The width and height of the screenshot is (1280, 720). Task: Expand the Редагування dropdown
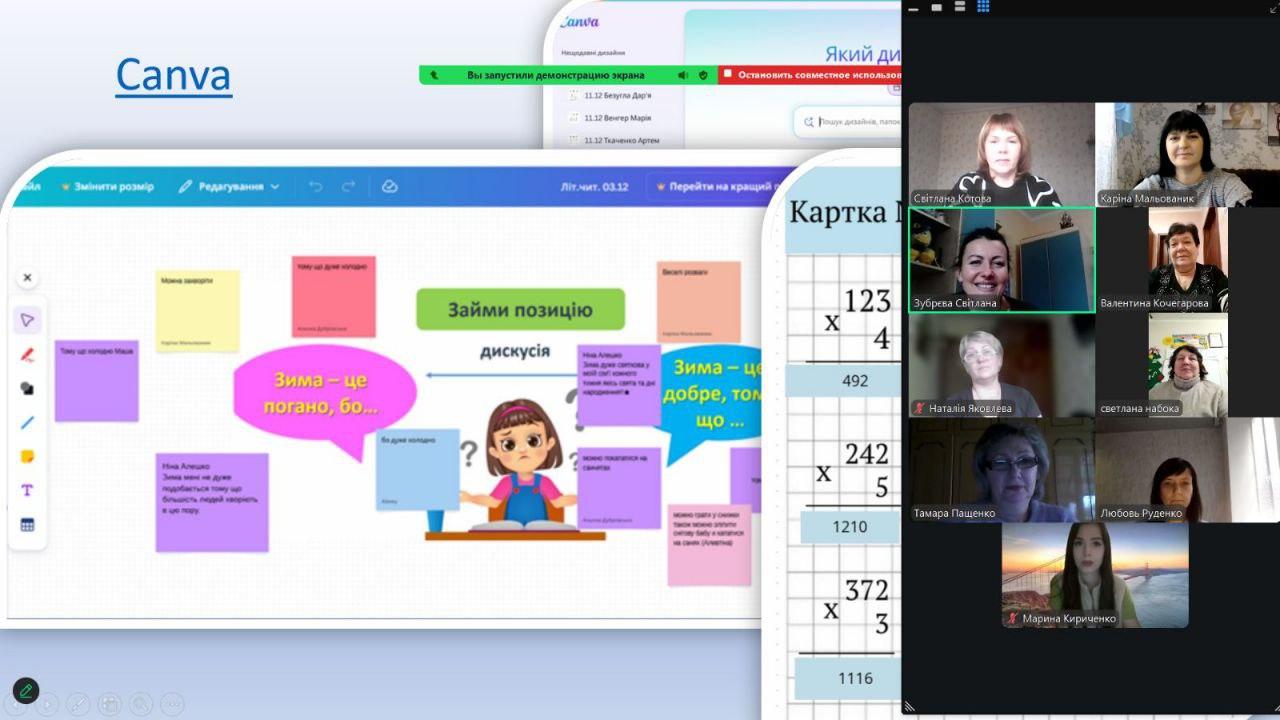coord(230,187)
